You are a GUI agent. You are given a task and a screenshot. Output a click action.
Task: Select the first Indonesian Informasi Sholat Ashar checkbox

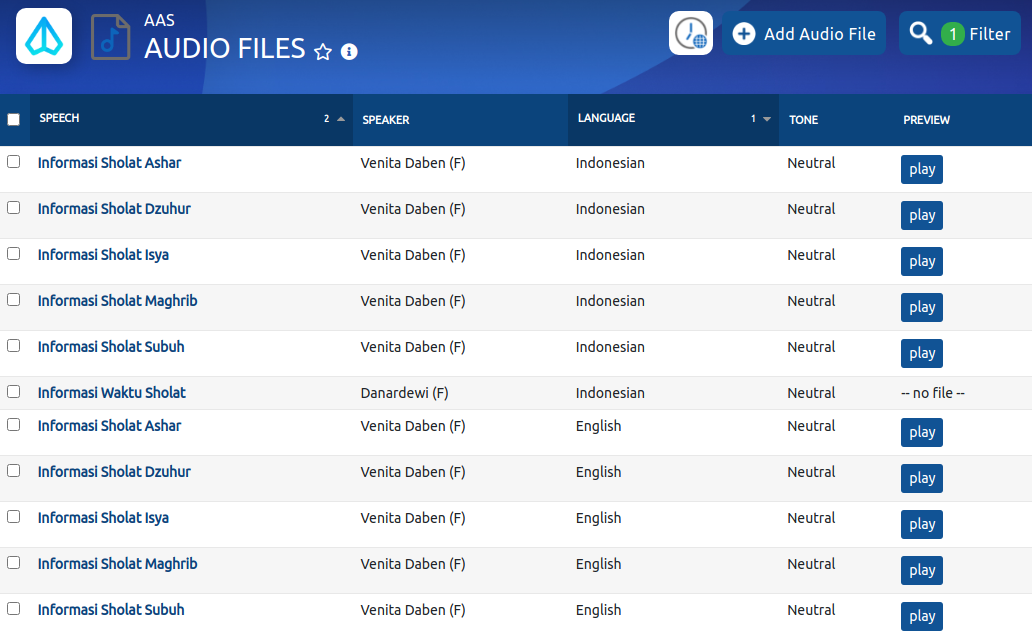coord(14,162)
